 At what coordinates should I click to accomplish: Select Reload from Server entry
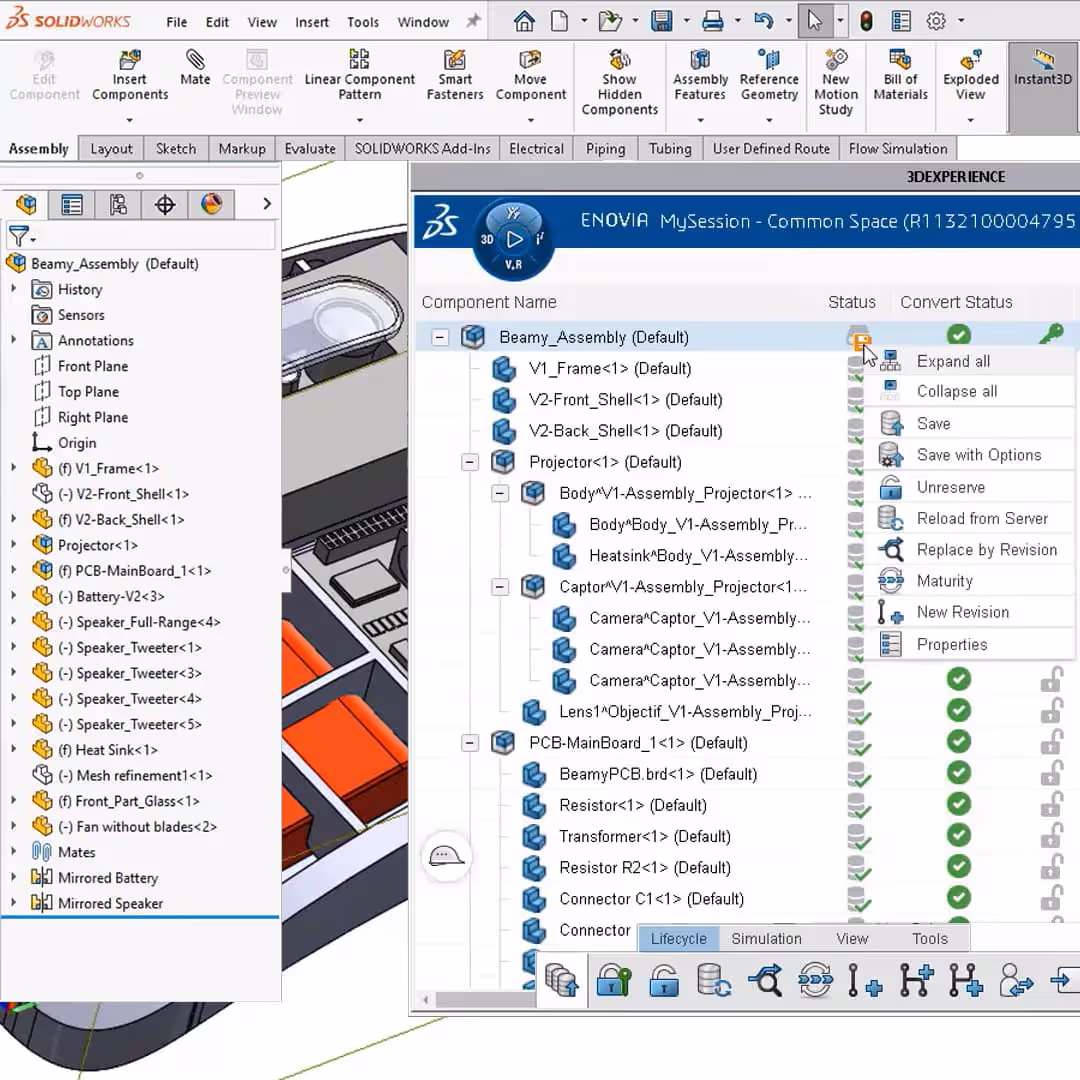click(x=970, y=518)
